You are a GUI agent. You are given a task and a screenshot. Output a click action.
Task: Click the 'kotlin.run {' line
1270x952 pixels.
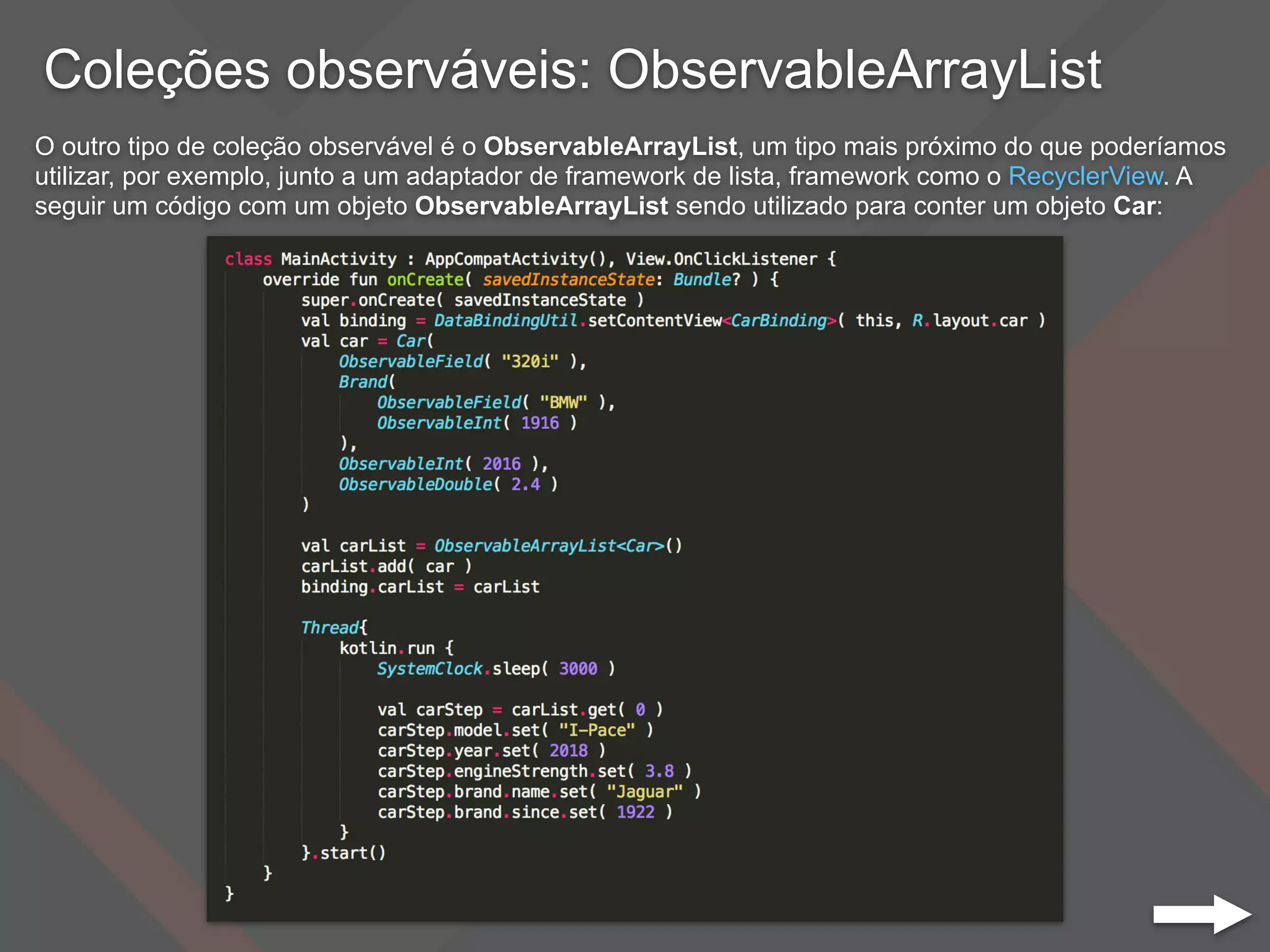click(x=397, y=648)
